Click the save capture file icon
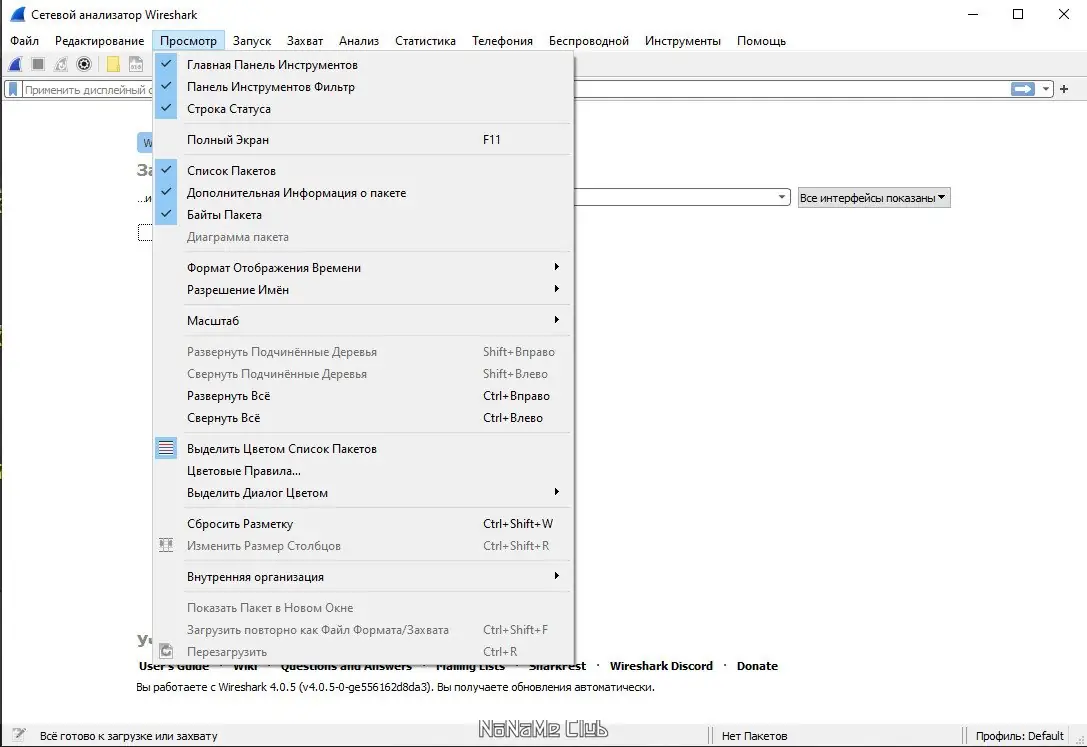This screenshot has height=747, width=1087. [x=136, y=64]
